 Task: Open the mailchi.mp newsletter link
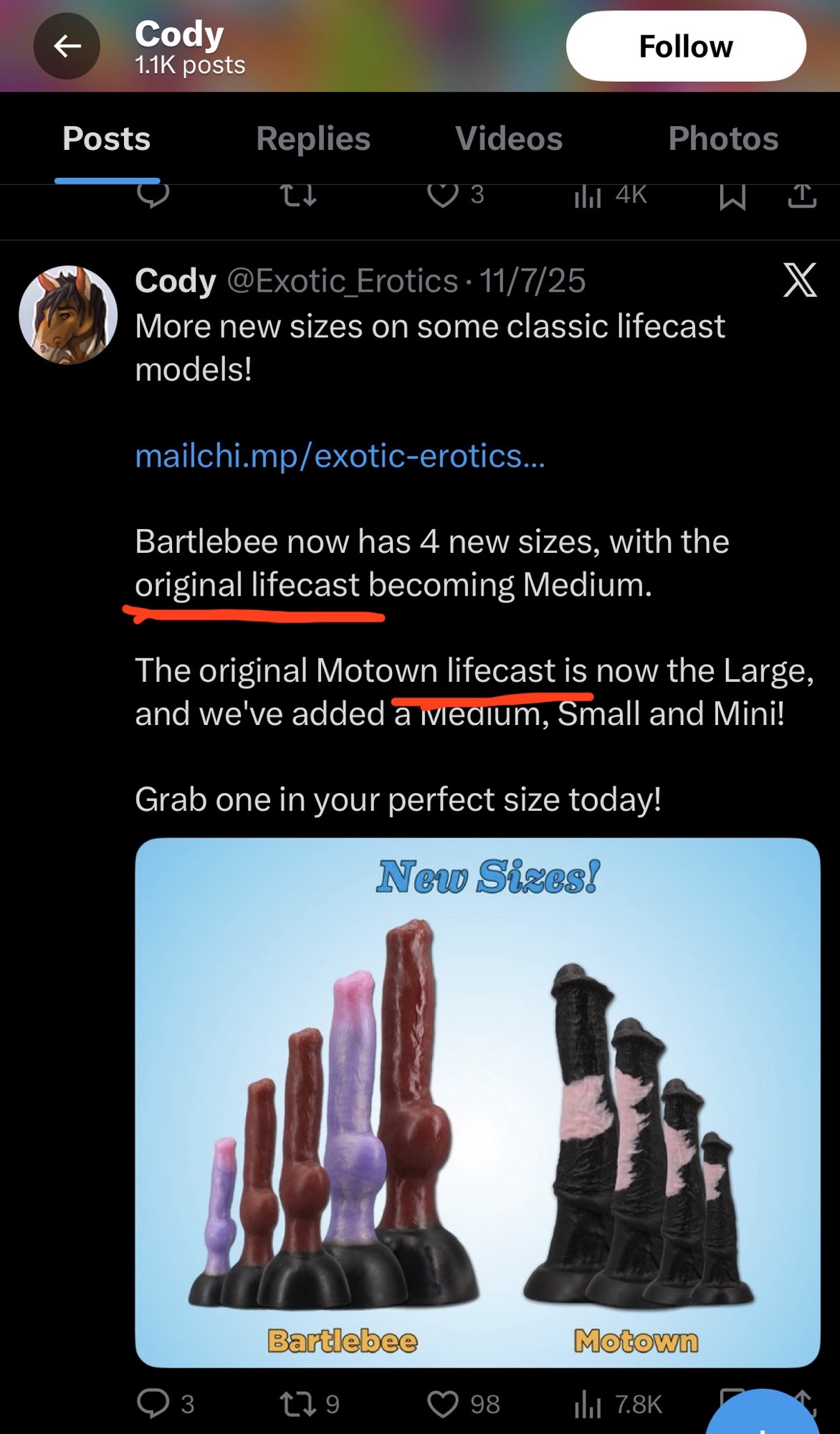pos(340,456)
